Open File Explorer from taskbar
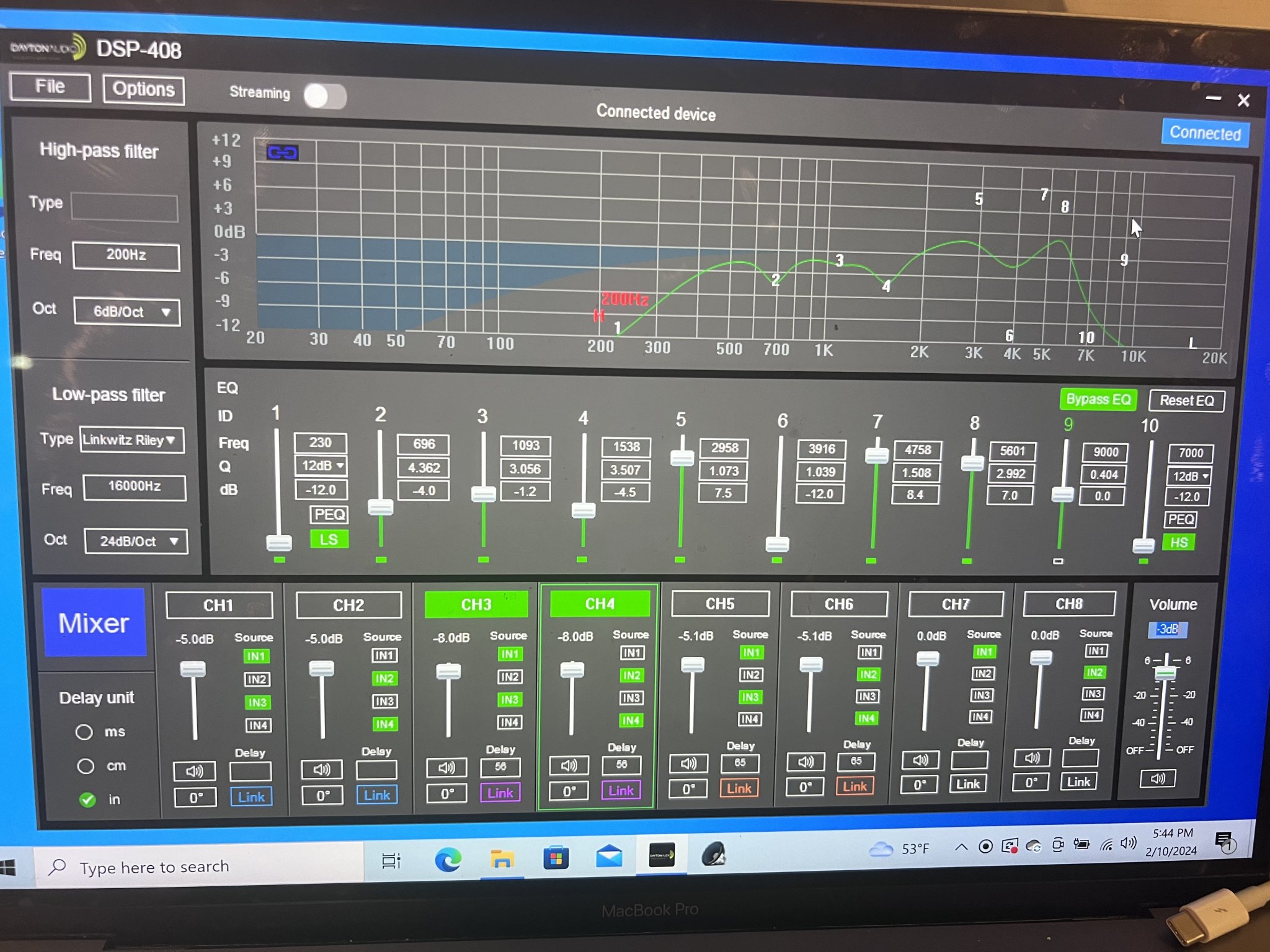This screenshot has width=1270, height=952. 502,860
